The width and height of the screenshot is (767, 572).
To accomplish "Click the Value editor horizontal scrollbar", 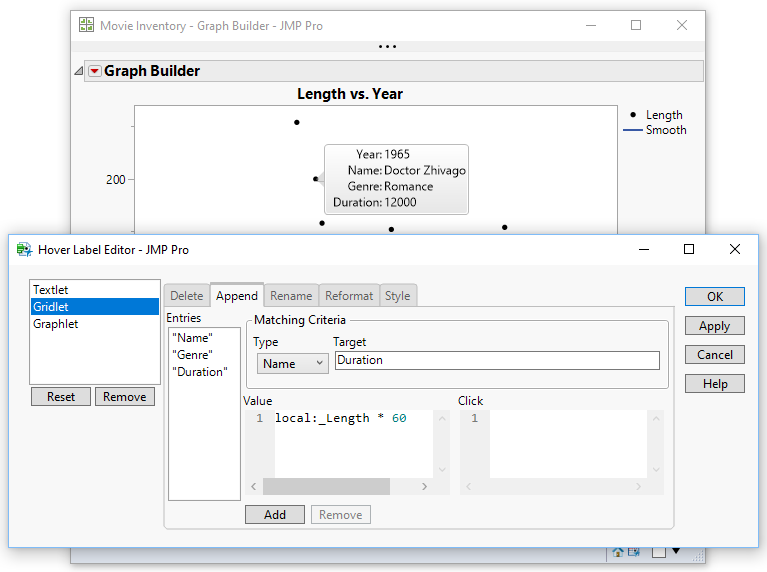I will [326, 486].
